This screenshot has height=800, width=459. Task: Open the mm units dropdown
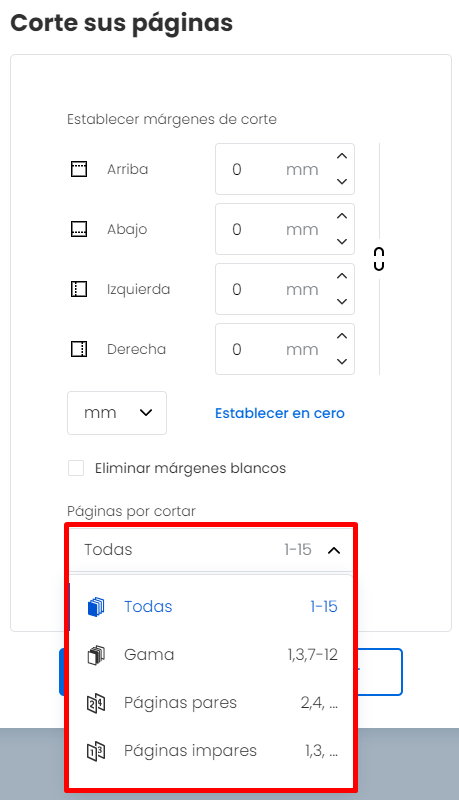click(x=117, y=413)
